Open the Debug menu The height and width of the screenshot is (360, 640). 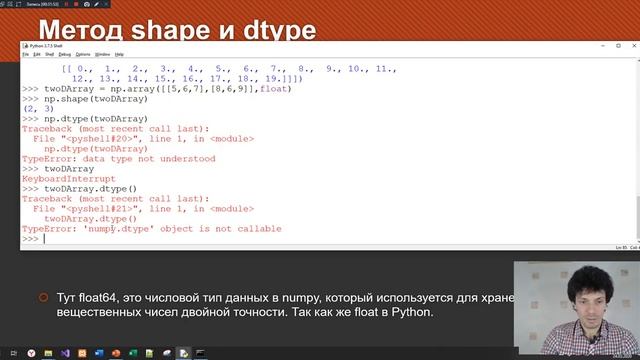[64, 54]
